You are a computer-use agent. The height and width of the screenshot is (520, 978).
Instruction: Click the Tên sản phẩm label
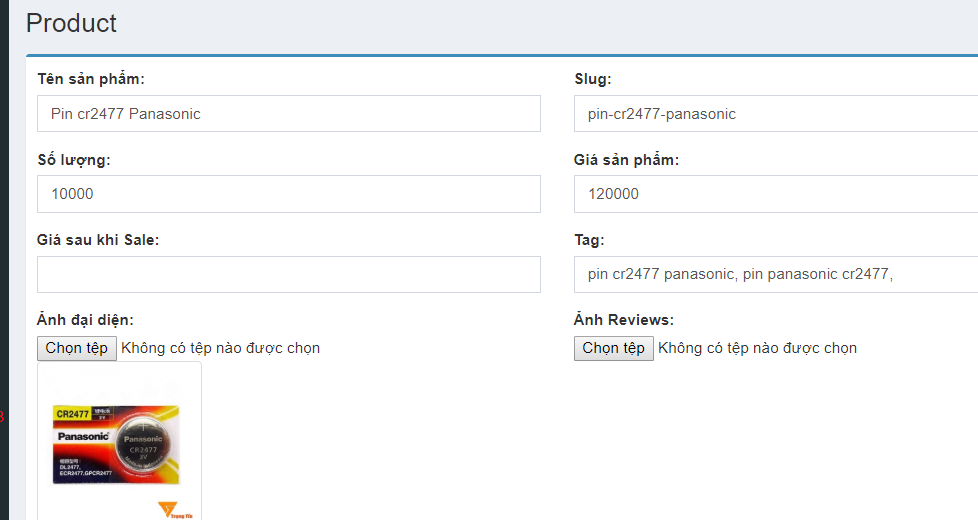coord(90,79)
